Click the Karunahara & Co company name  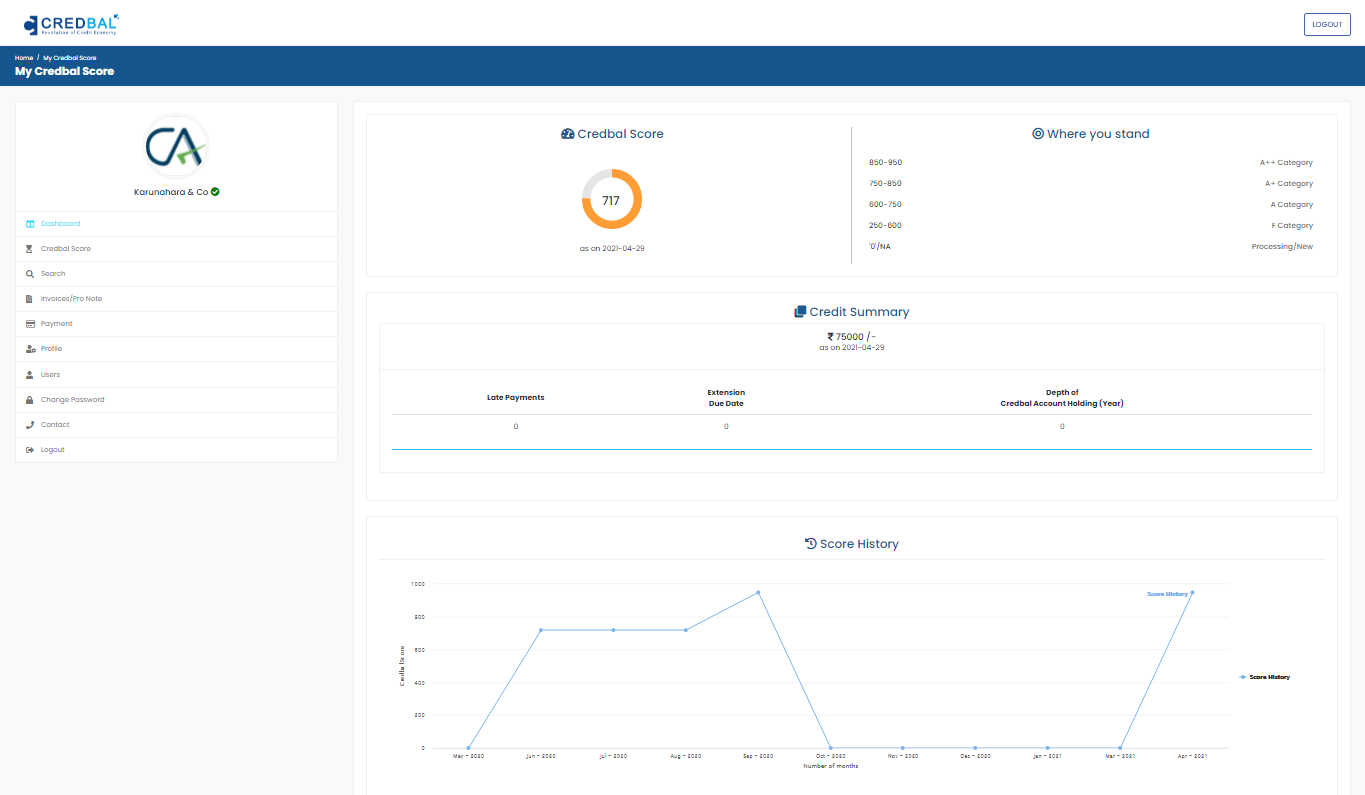[x=171, y=192]
